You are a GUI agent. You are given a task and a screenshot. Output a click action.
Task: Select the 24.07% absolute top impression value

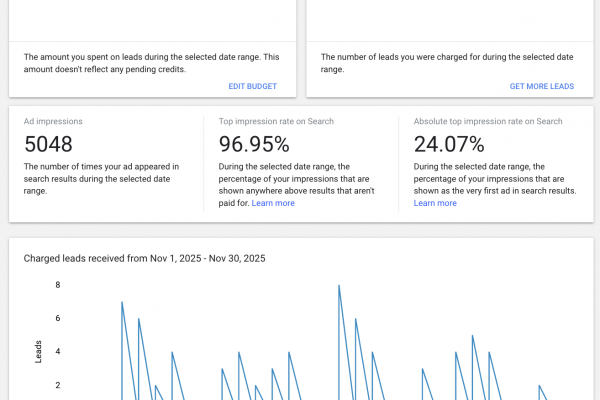pyautogui.click(x=449, y=144)
